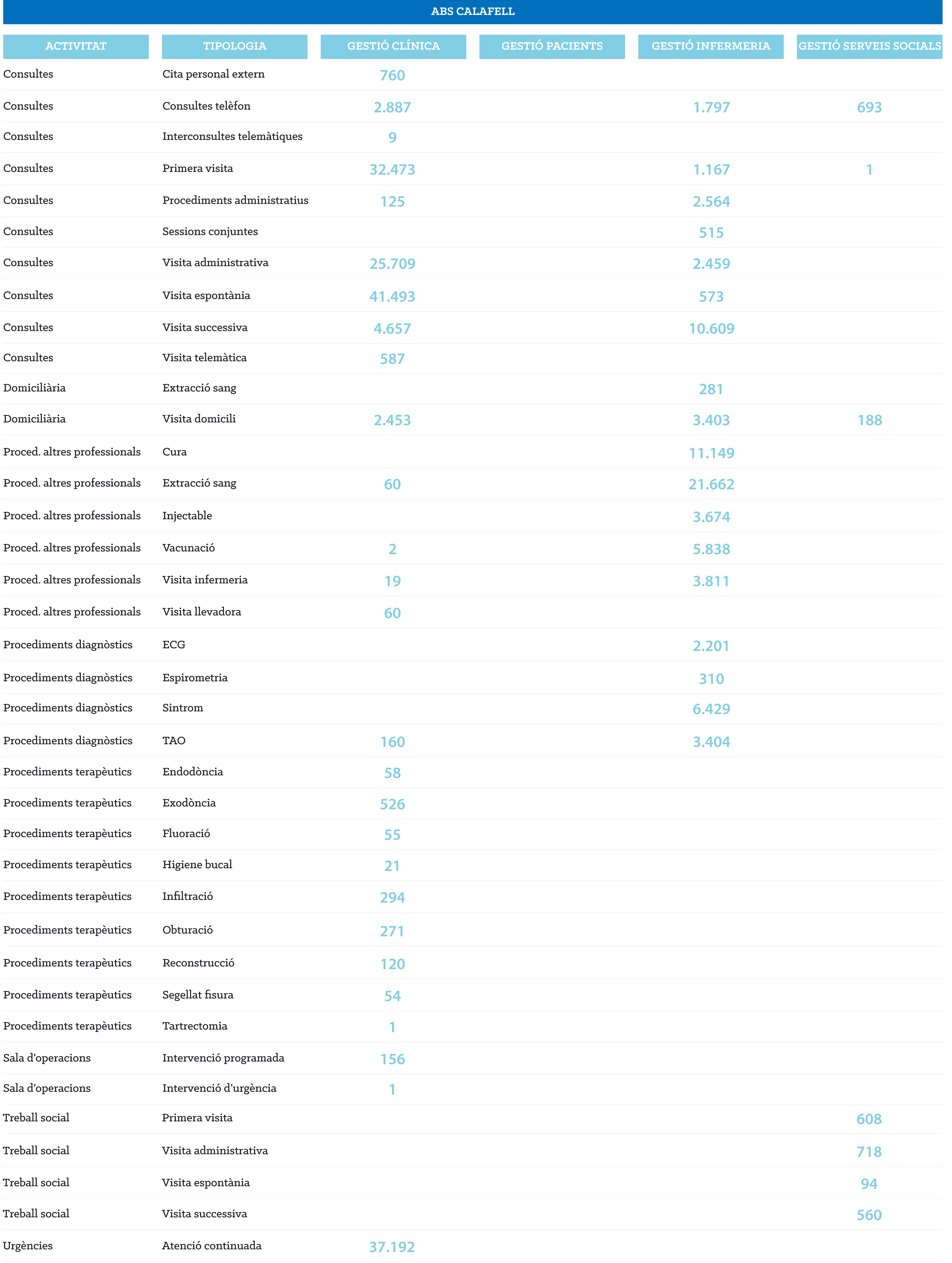Screen dimensions: 952x1263
Task: Select the Sessions conjuntes label
Action: pos(210,232)
